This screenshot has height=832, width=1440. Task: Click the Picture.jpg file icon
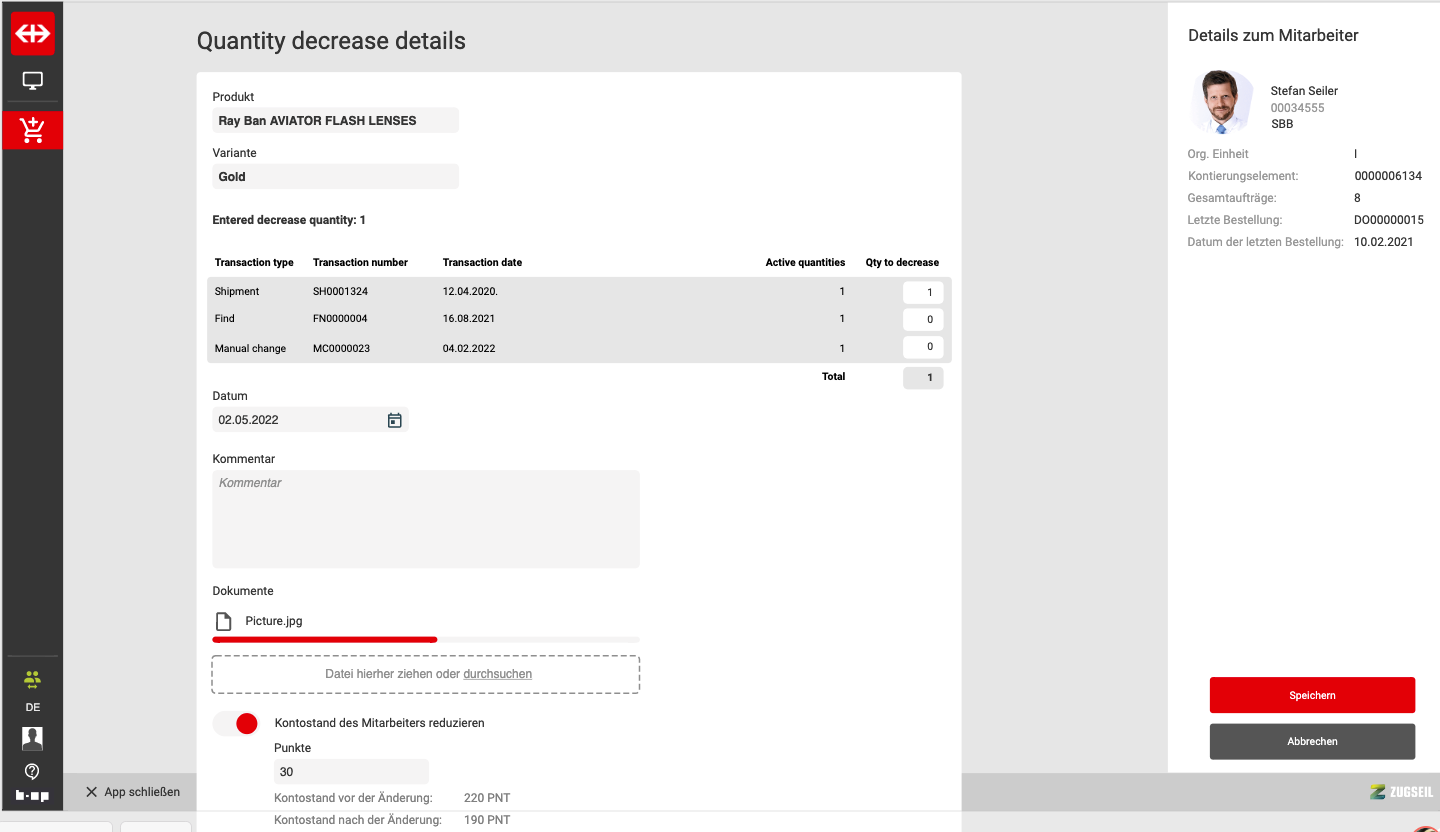pos(224,621)
